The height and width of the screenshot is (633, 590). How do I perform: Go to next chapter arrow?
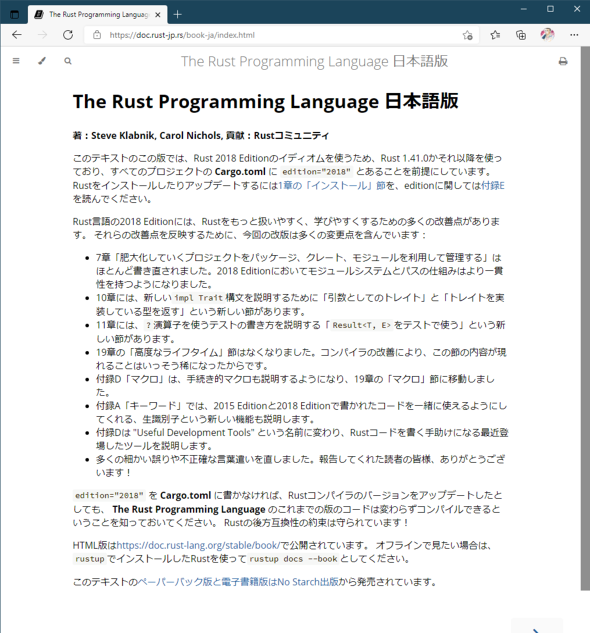tap(536, 628)
